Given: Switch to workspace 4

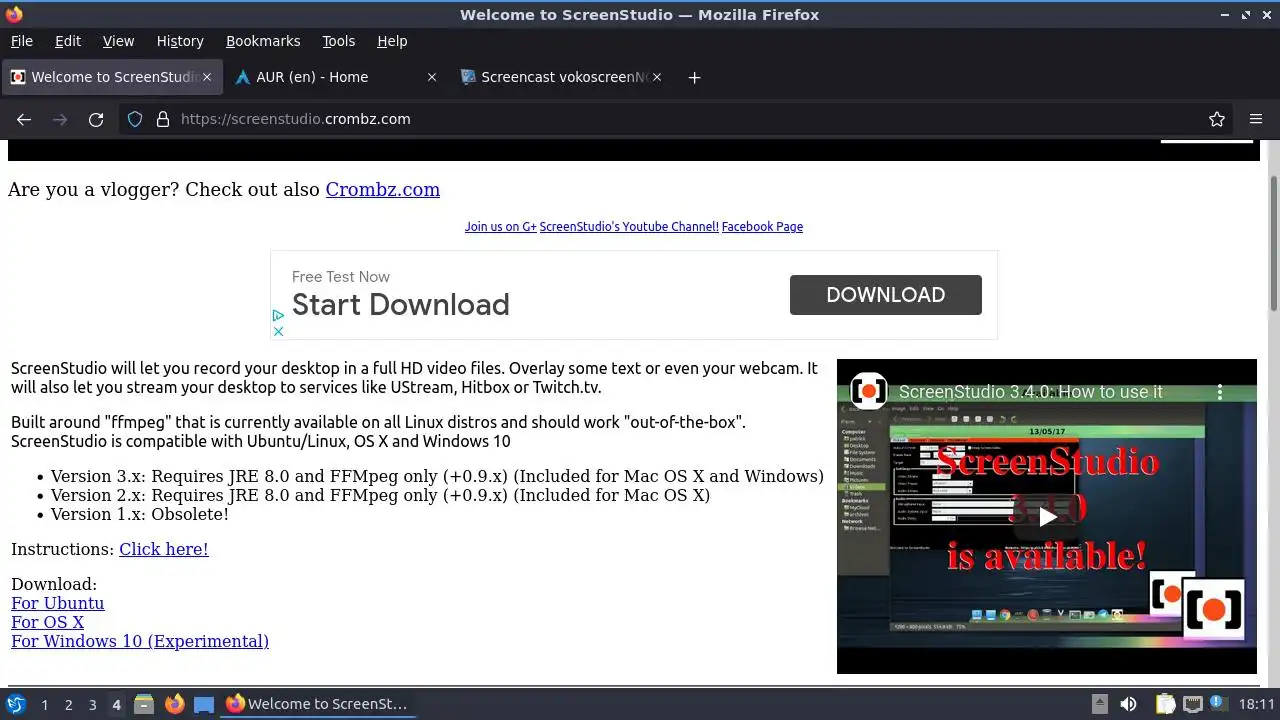Looking at the screenshot, I should pos(116,705).
